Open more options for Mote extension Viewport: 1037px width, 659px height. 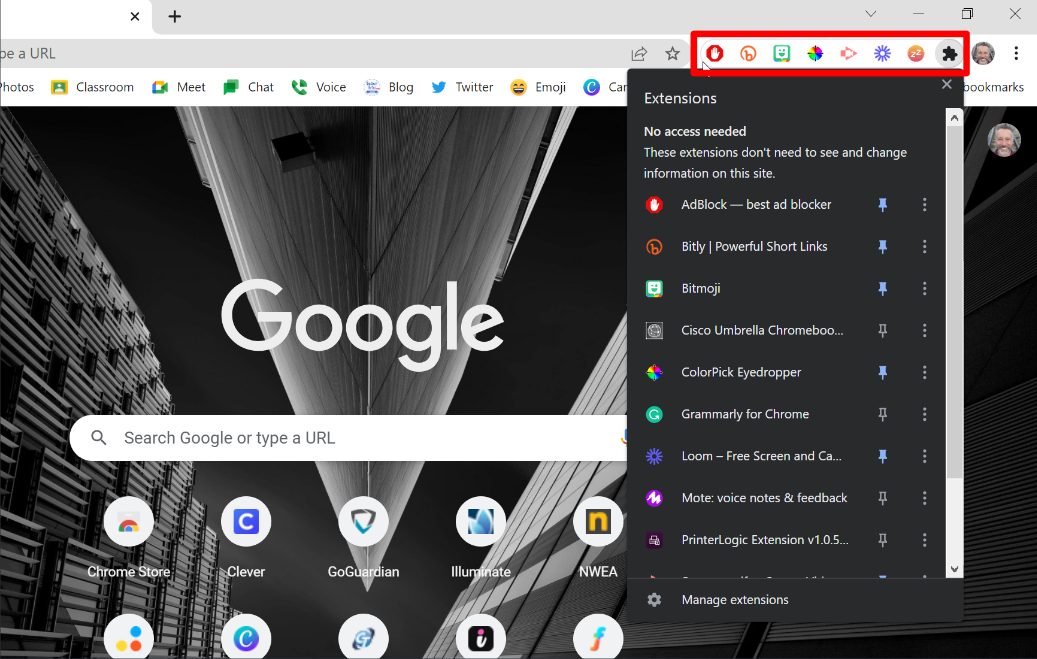[x=925, y=498]
